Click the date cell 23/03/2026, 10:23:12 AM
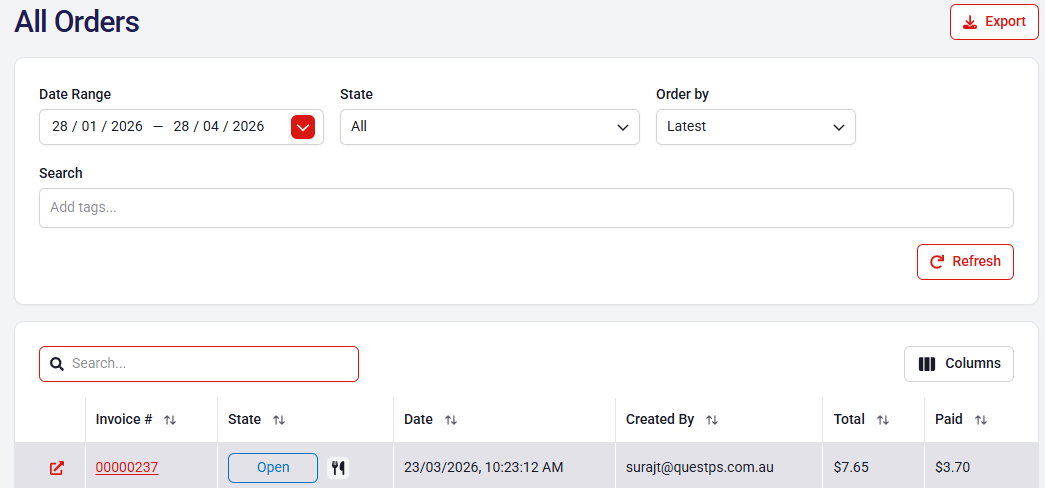Screen dimensions: 1045x488 pos(484,467)
